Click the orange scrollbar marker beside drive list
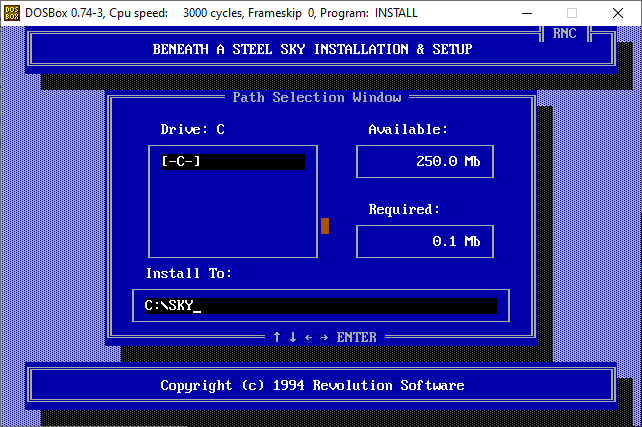This screenshot has width=642, height=427. pos(325,226)
